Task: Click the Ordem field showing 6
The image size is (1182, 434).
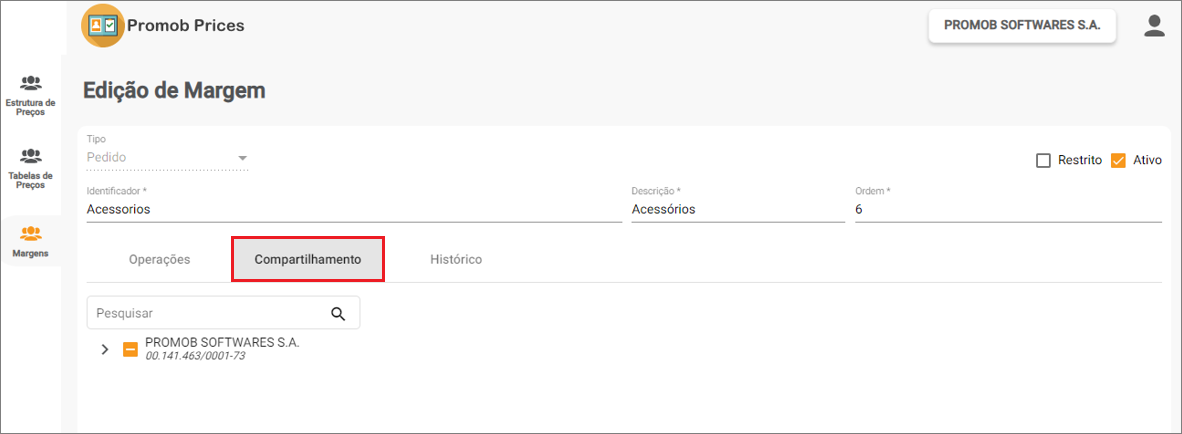Action: (x=1009, y=210)
